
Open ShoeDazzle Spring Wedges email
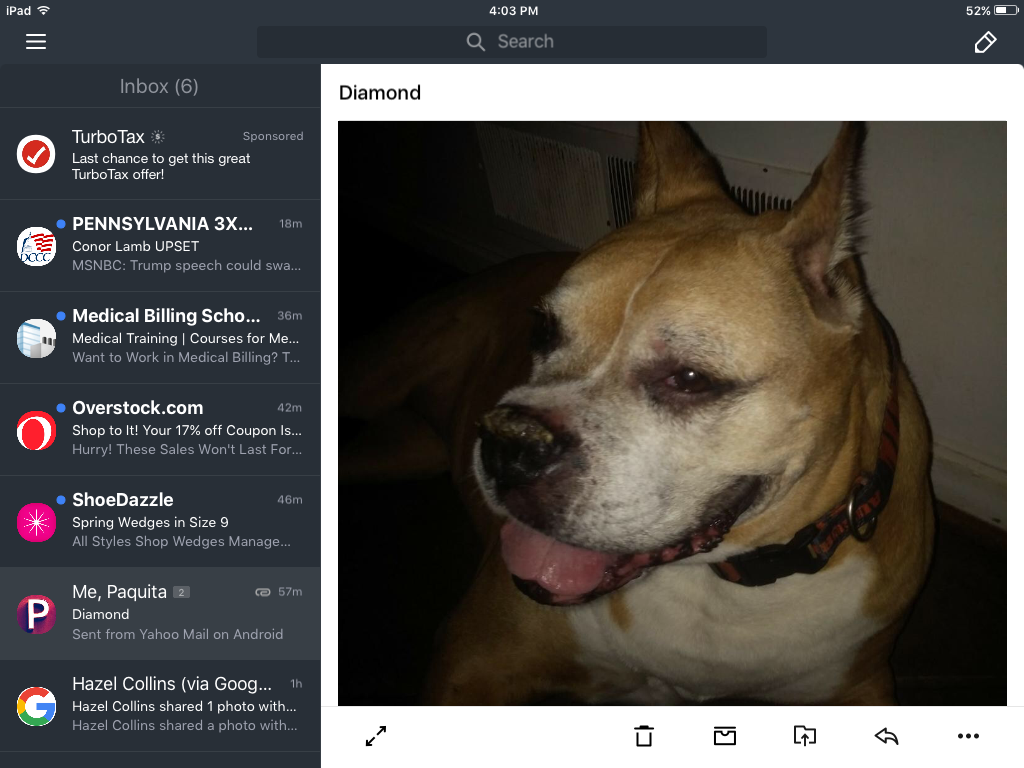(x=160, y=522)
